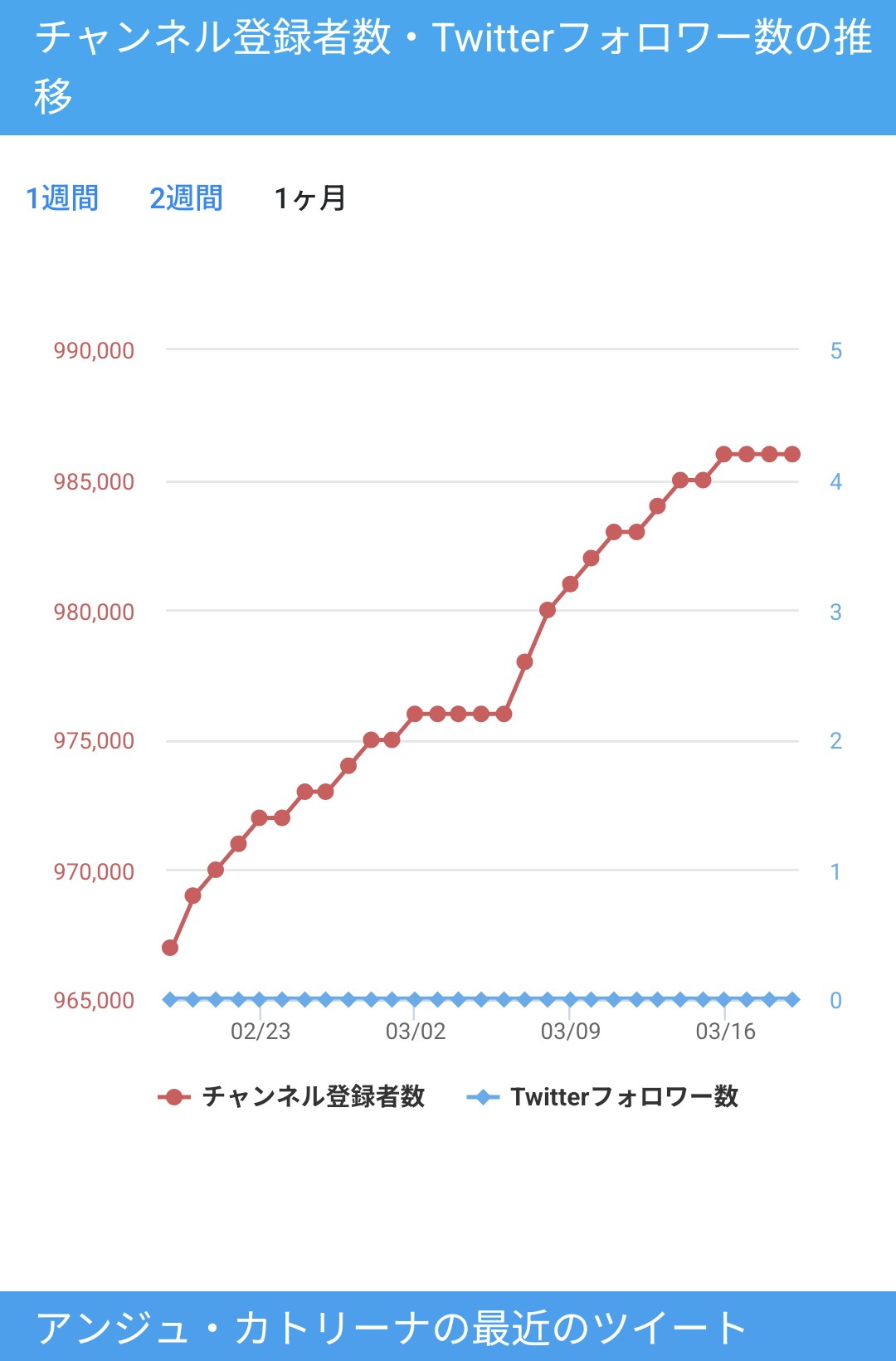Click the leftmost blue diamond data point
Screen dimensions: 896x1361
pos(170,999)
